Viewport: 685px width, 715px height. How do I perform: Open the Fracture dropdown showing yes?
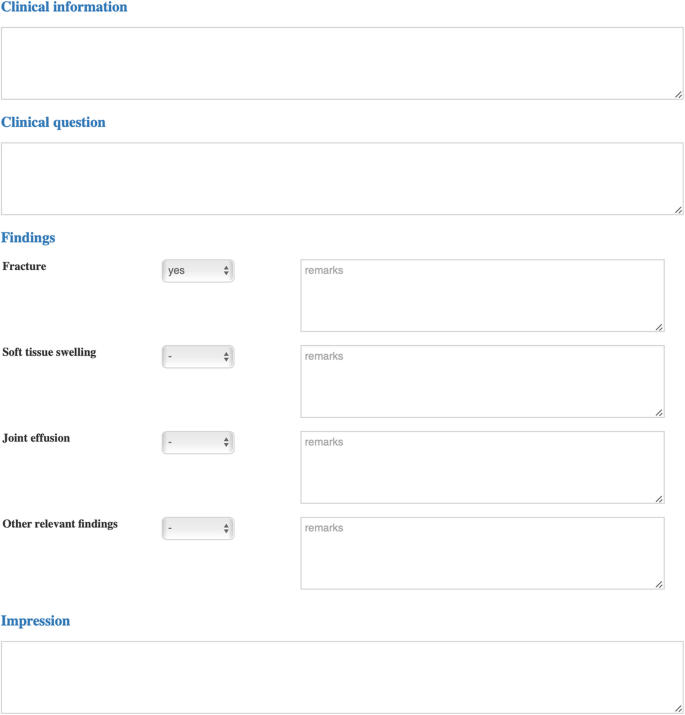[198, 270]
